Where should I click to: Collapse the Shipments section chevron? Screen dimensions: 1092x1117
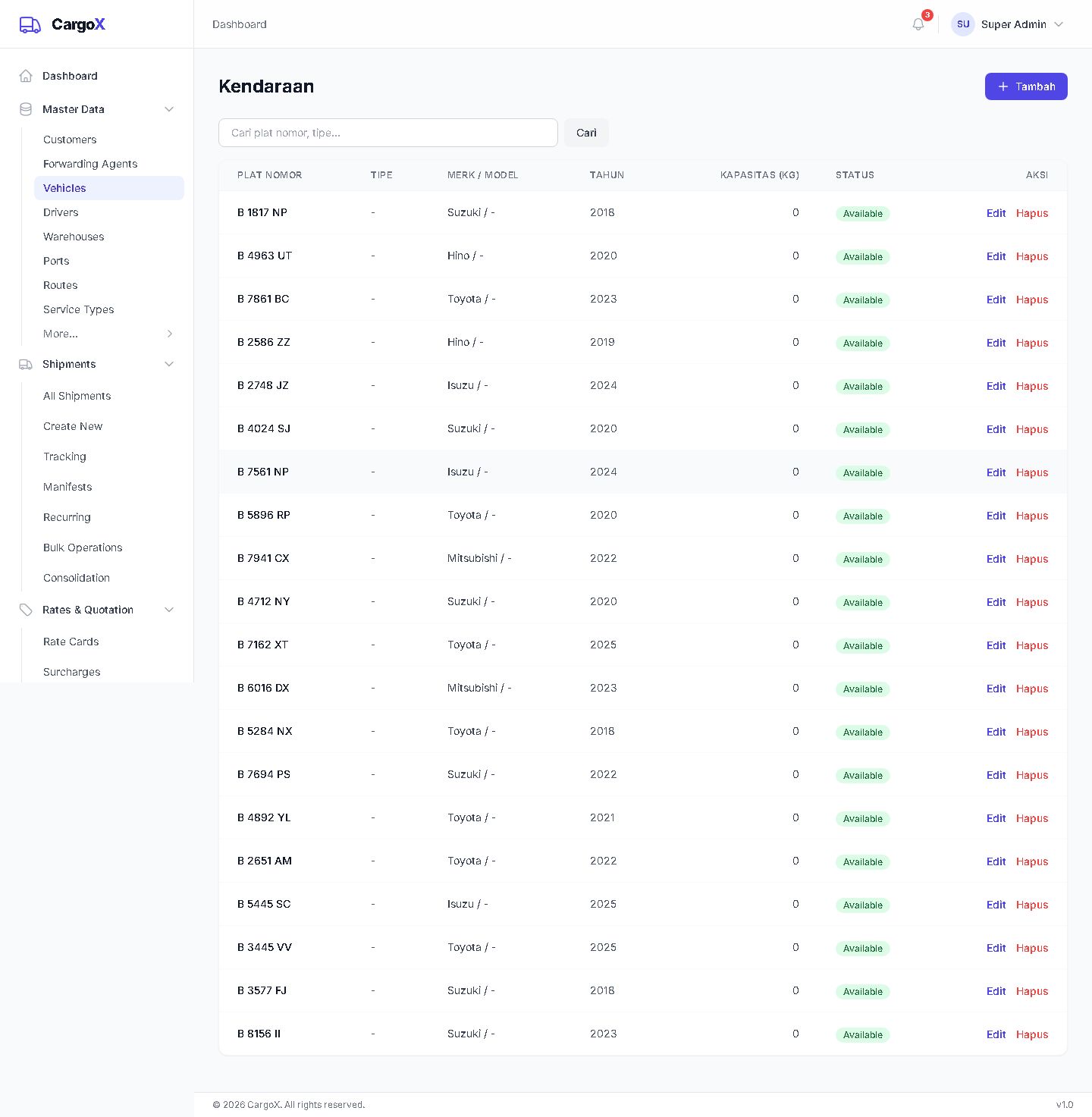(x=169, y=364)
